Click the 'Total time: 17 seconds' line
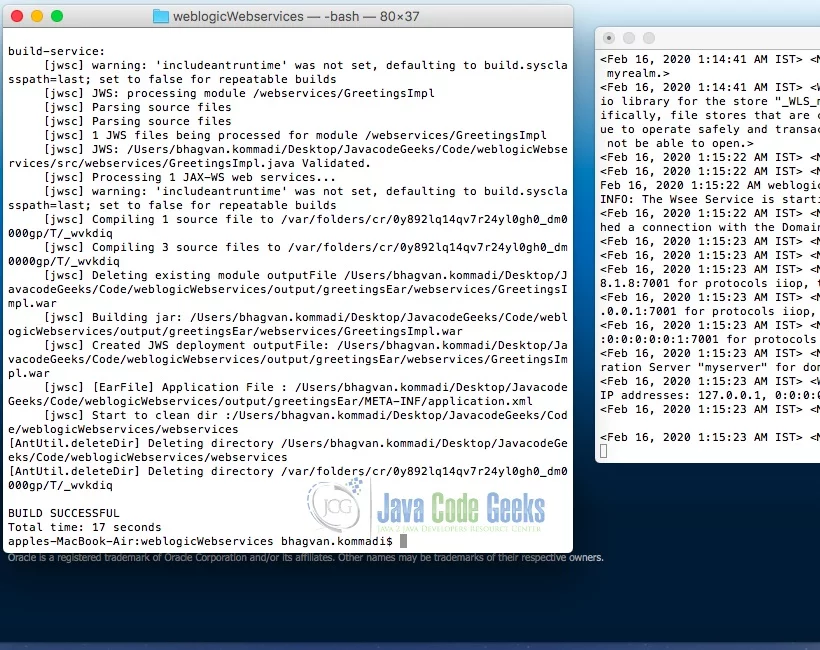 pos(85,527)
